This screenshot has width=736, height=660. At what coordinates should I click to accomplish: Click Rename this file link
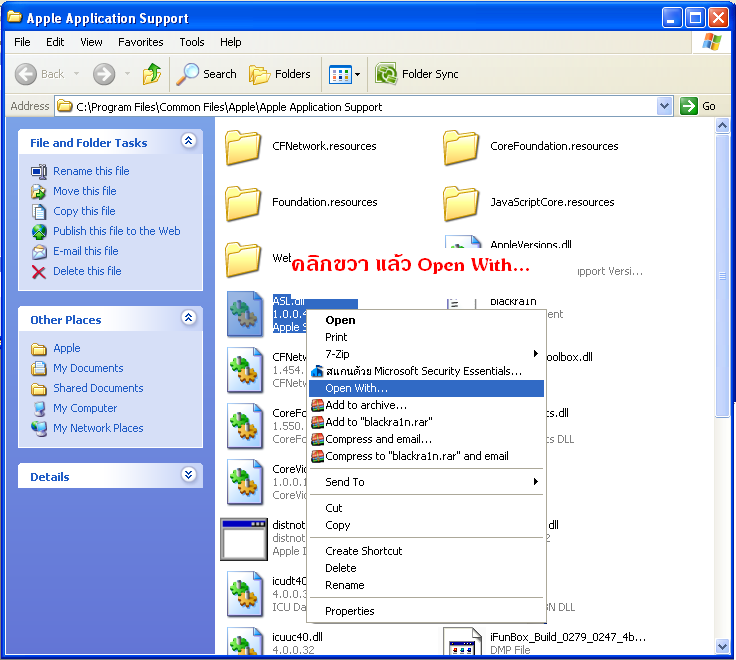click(91, 171)
